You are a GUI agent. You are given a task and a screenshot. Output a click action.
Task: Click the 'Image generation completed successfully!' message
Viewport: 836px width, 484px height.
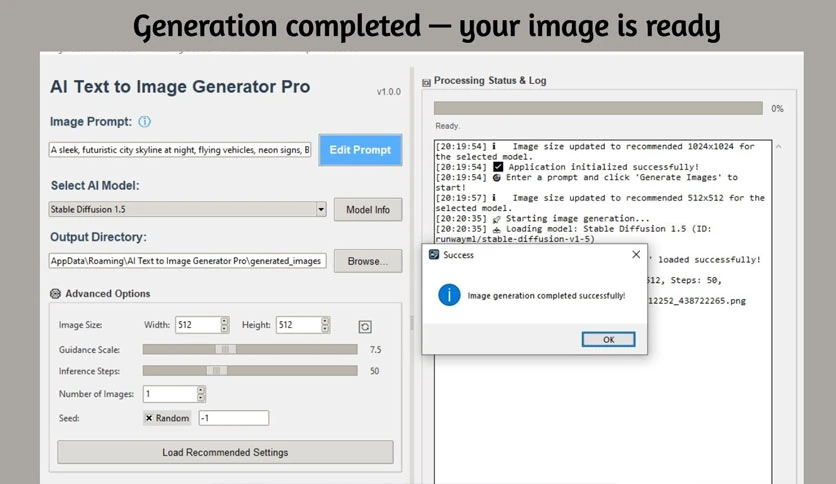[x=546, y=295]
